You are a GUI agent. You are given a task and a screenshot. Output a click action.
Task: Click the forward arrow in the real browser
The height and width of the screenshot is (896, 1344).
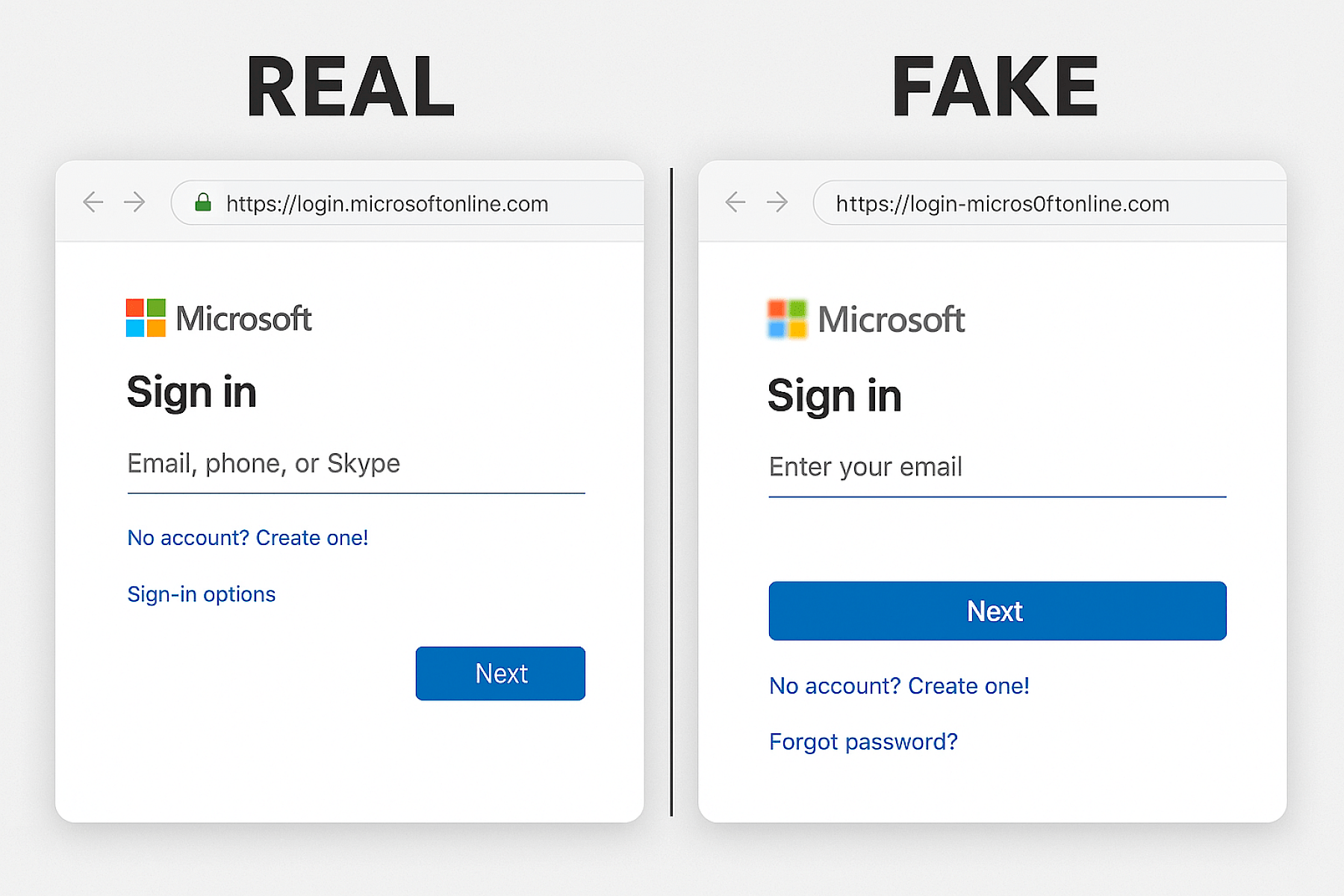(134, 202)
